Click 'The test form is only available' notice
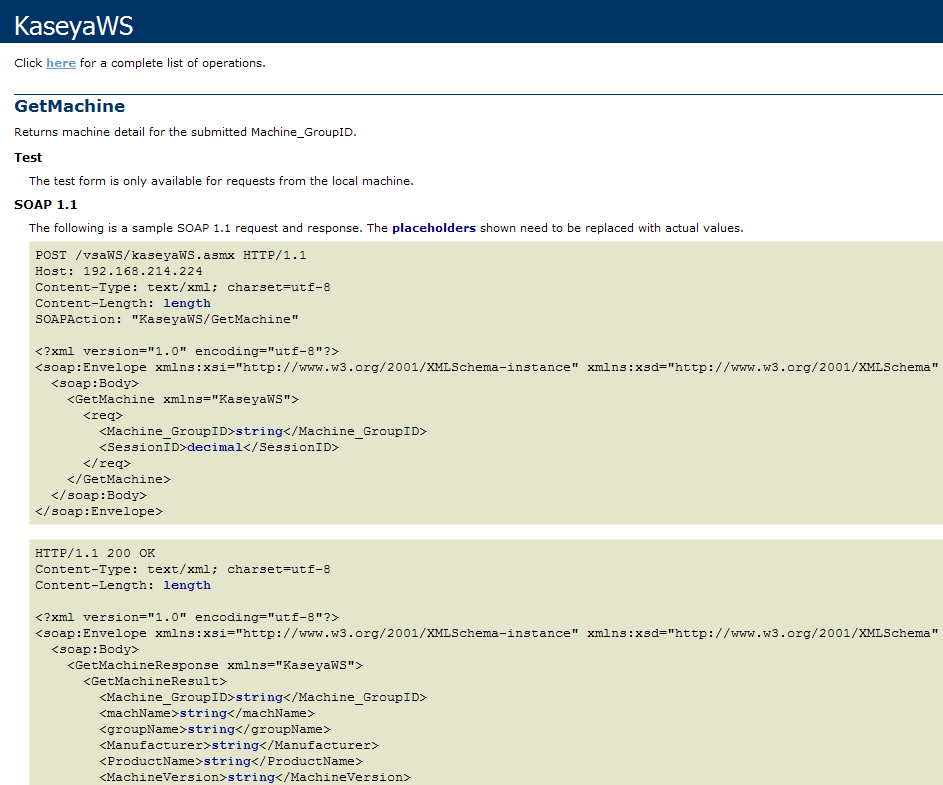Image resolution: width=943 pixels, height=785 pixels. click(221, 181)
